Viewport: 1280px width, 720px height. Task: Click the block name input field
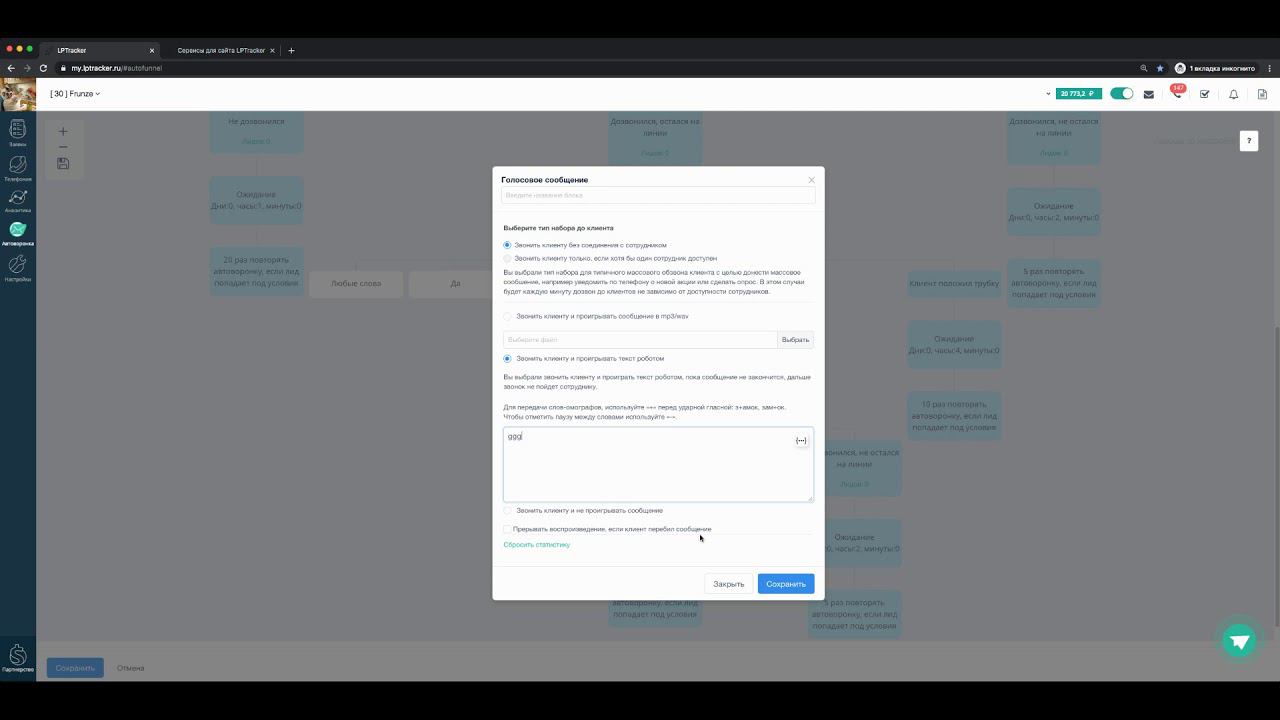658,196
